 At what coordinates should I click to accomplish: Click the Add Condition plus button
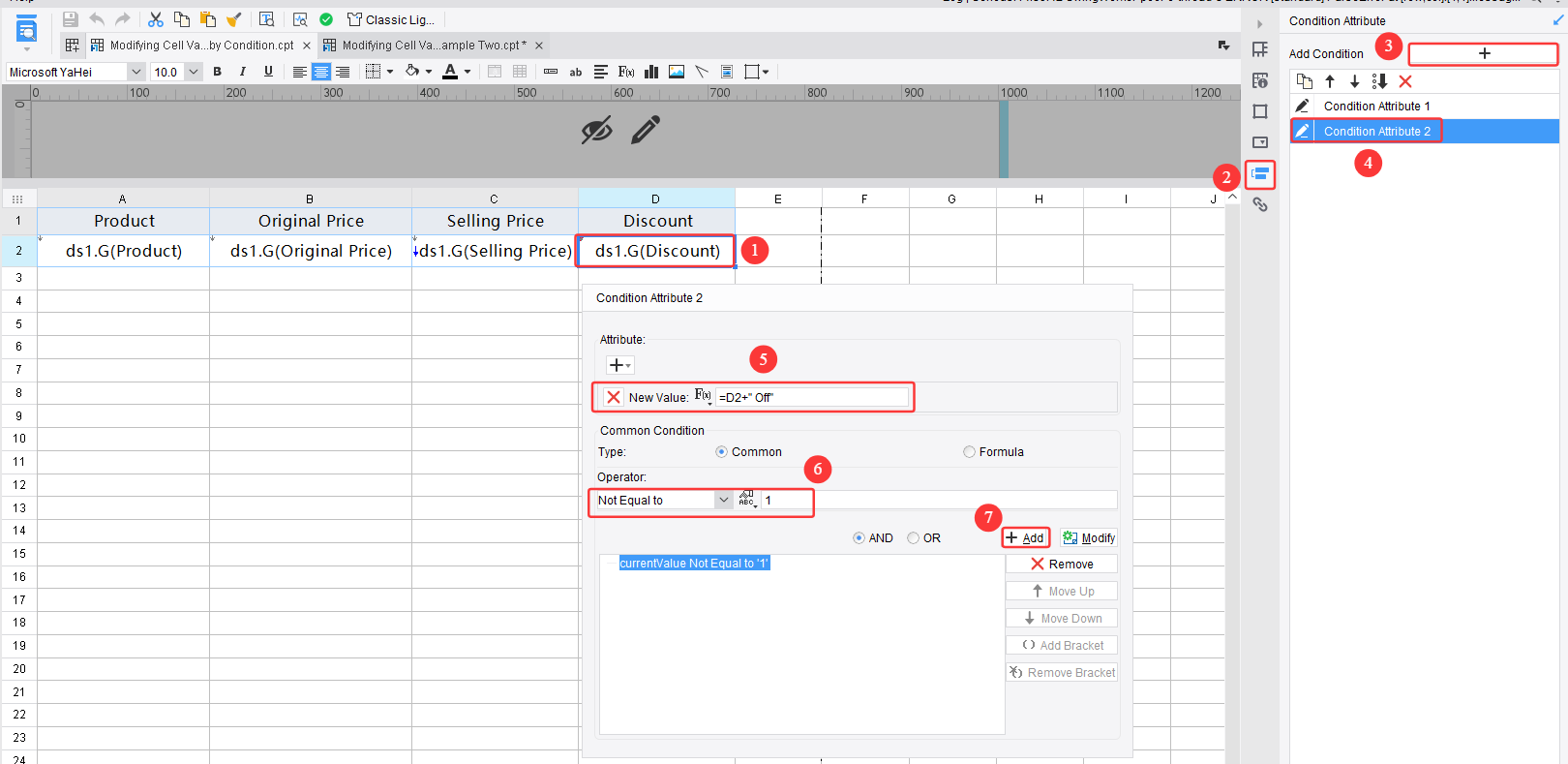coord(1484,53)
